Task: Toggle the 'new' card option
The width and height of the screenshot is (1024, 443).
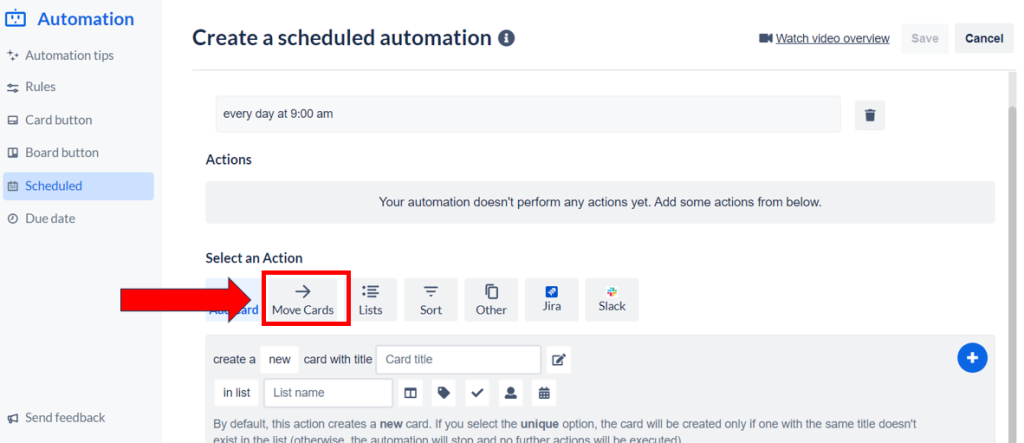Action: [282, 360]
